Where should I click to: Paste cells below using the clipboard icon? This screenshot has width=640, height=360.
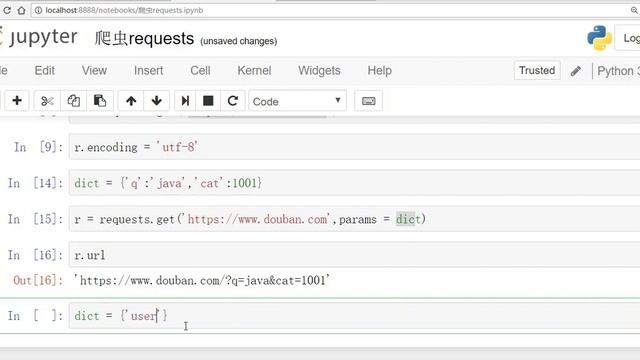click(x=100, y=101)
